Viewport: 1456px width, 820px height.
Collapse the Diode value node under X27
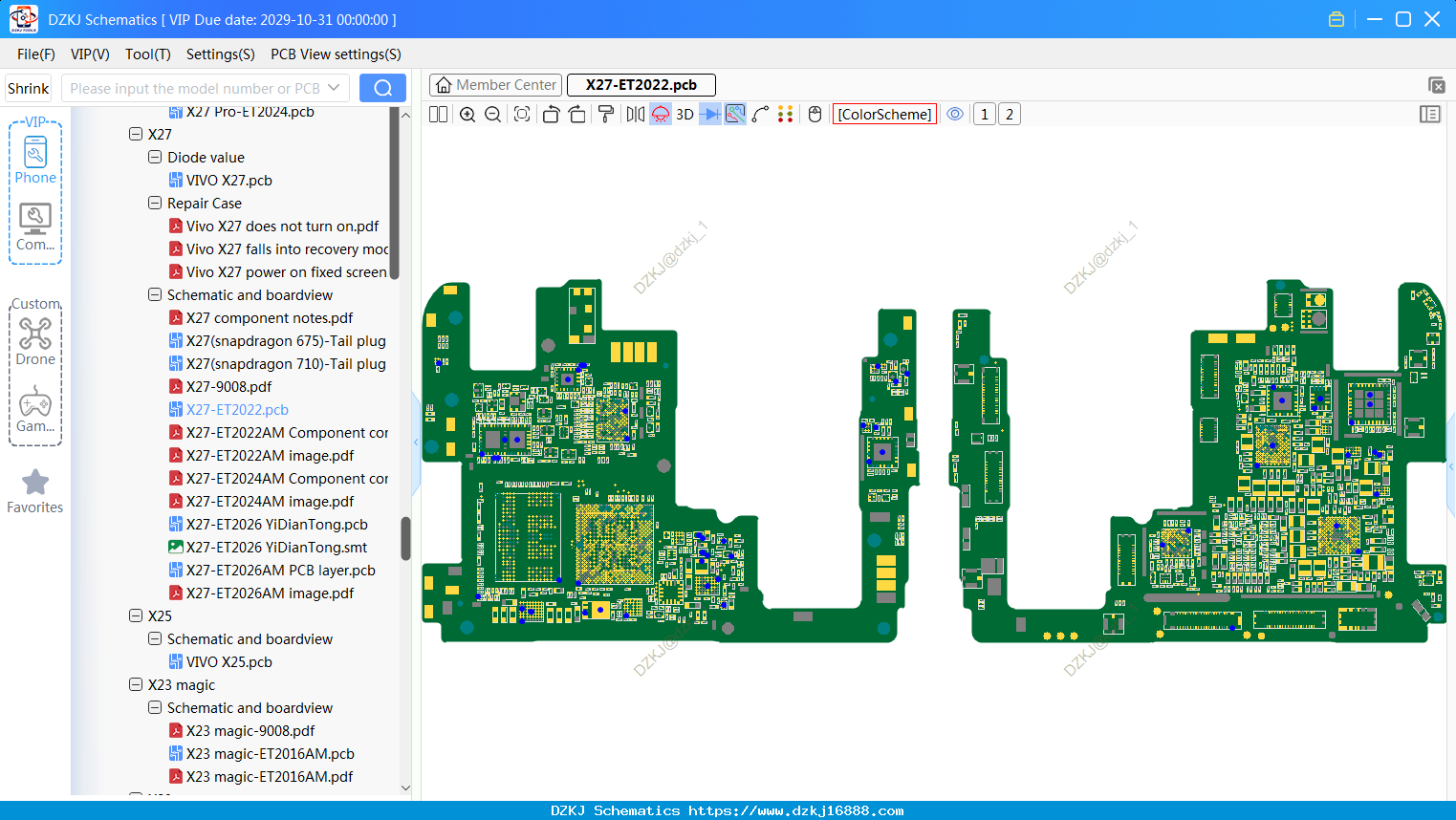point(155,158)
